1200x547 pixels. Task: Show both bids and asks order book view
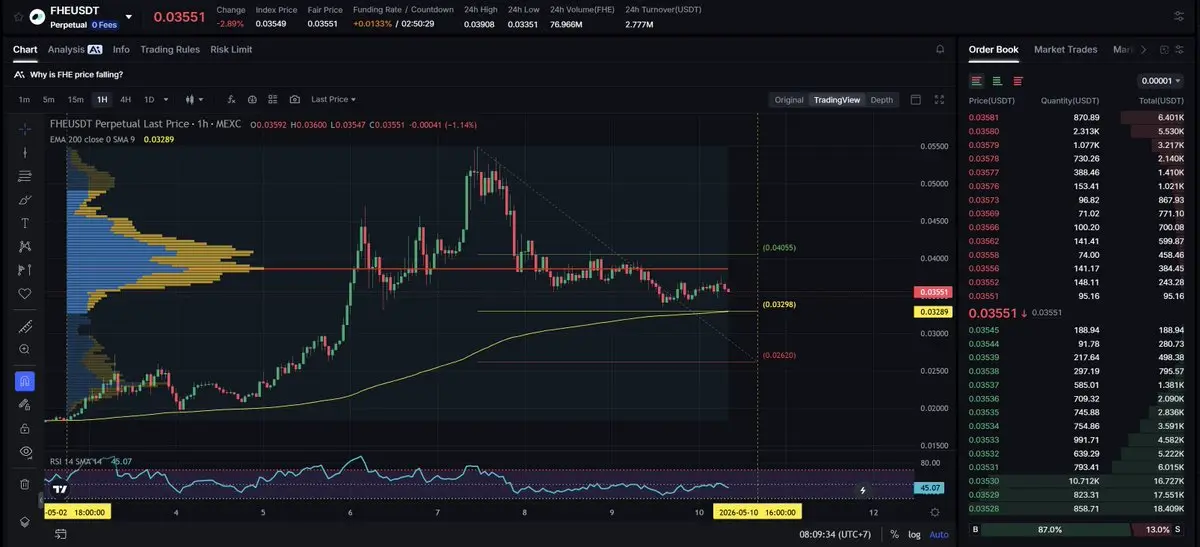pyautogui.click(x=976, y=81)
